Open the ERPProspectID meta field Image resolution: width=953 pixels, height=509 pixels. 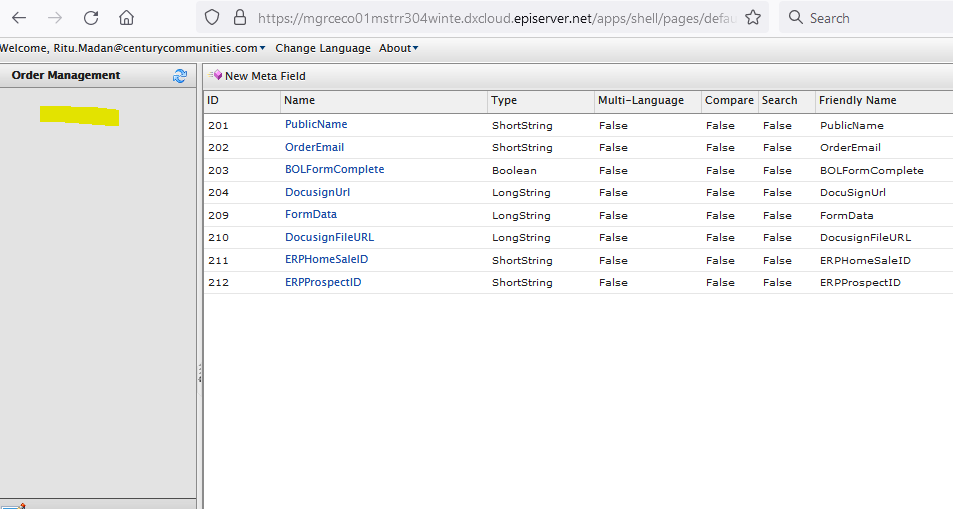coord(323,282)
